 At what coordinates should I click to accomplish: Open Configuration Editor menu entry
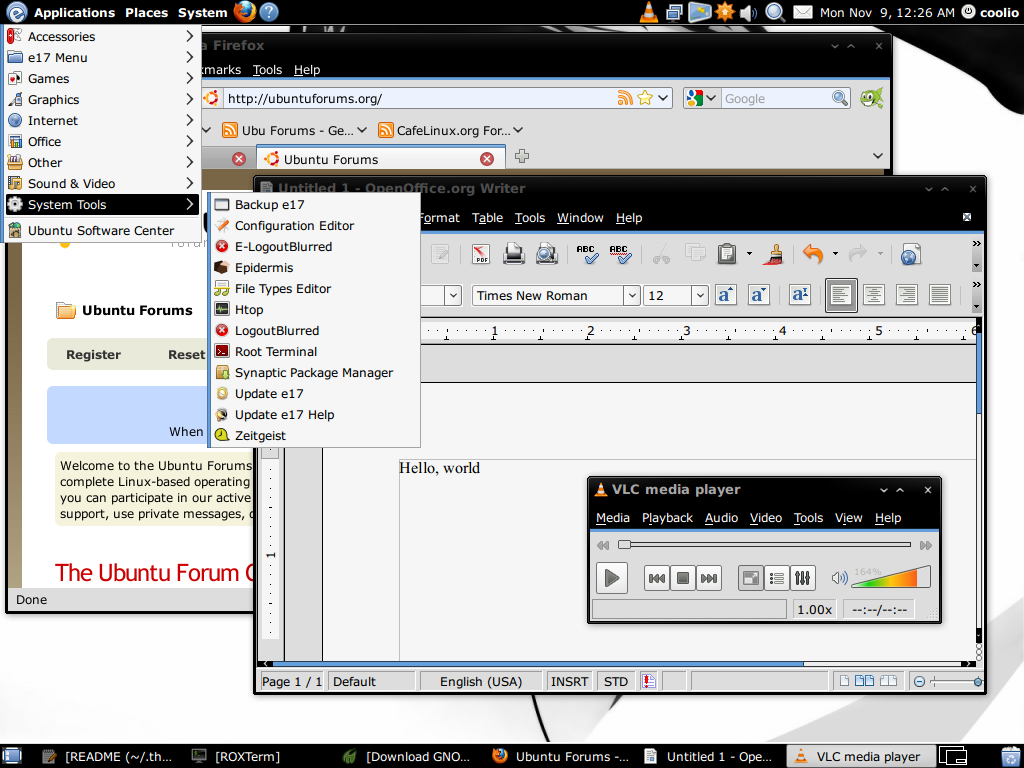[x=313, y=225]
